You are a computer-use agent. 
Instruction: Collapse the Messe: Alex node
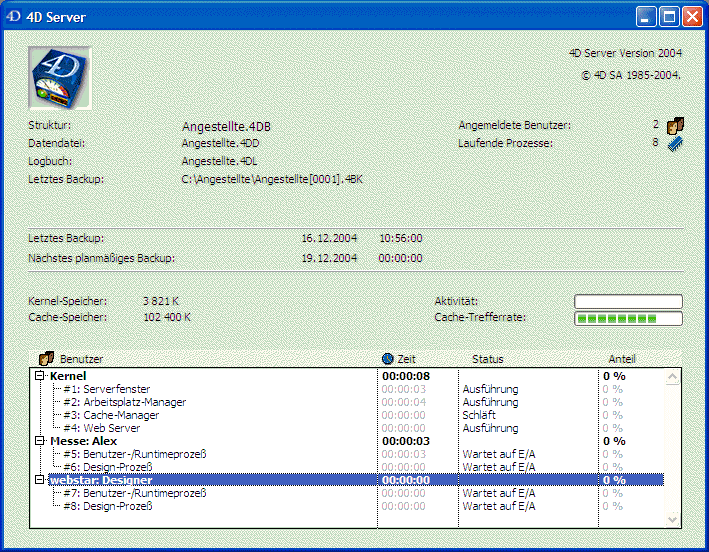(x=40, y=441)
